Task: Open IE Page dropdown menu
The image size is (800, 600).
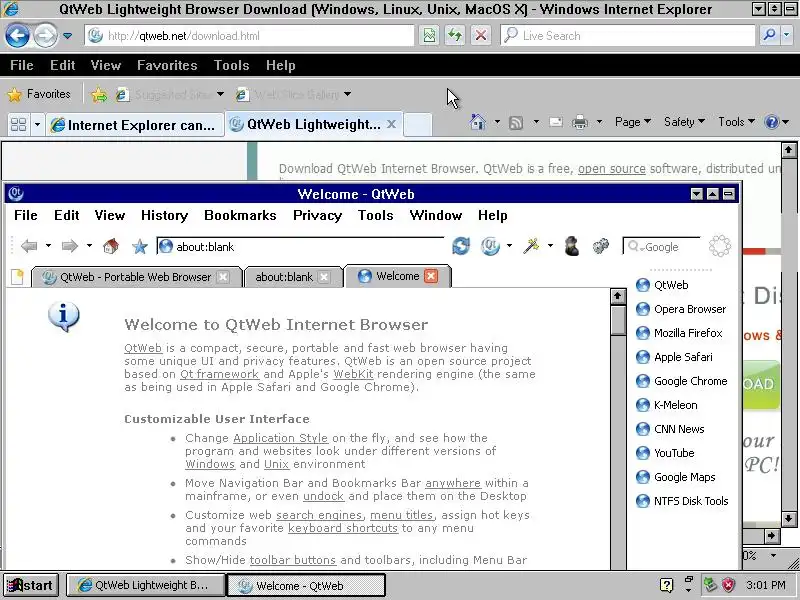Action: pos(633,122)
